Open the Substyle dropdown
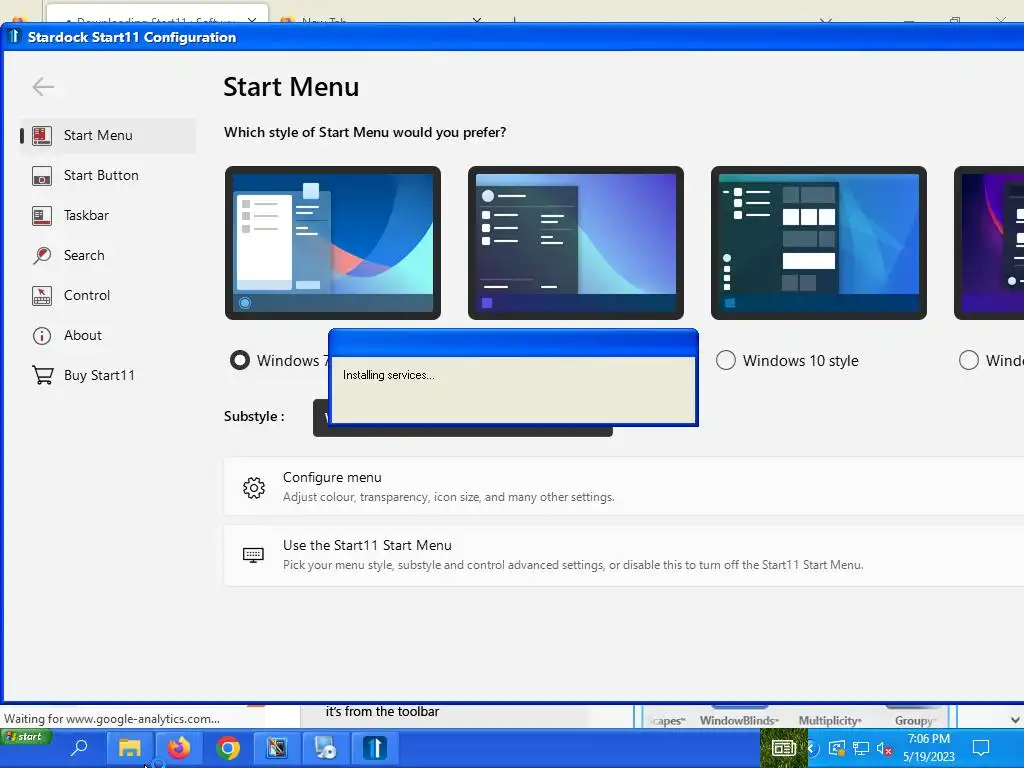 tap(462, 418)
